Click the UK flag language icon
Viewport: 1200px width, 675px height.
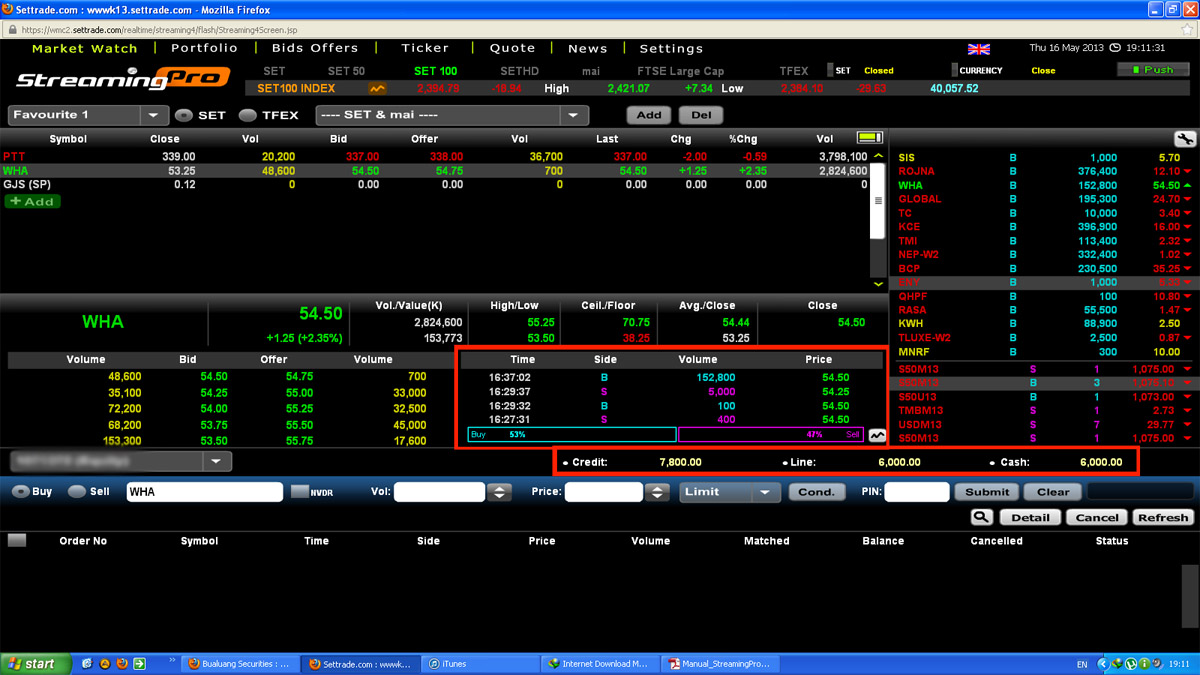pyautogui.click(x=979, y=49)
